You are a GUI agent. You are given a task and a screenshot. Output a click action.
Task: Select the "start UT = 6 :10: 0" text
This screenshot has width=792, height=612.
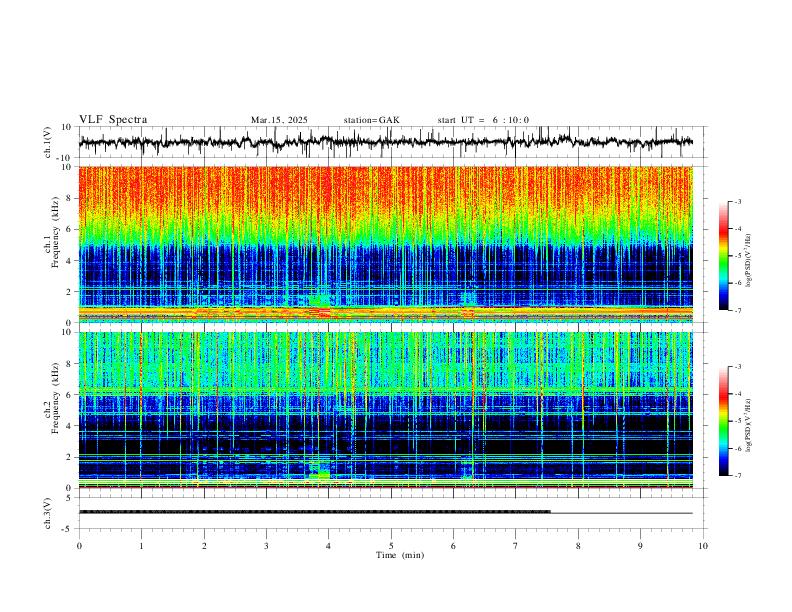pyautogui.click(x=483, y=120)
